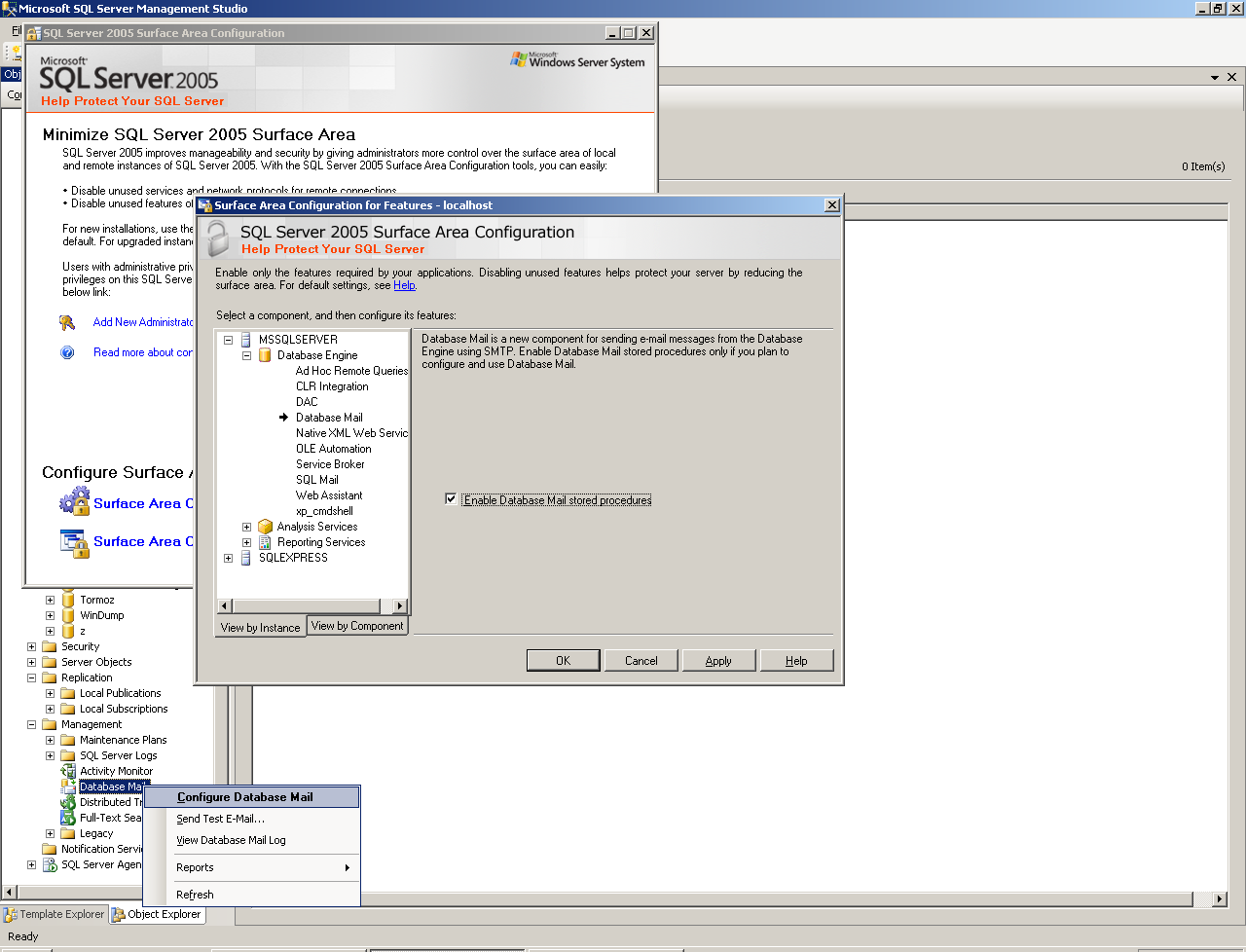Screen dimensions: 1246x952
Task: Click the SQL Server Logs folder icon
Action: coord(68,755)
